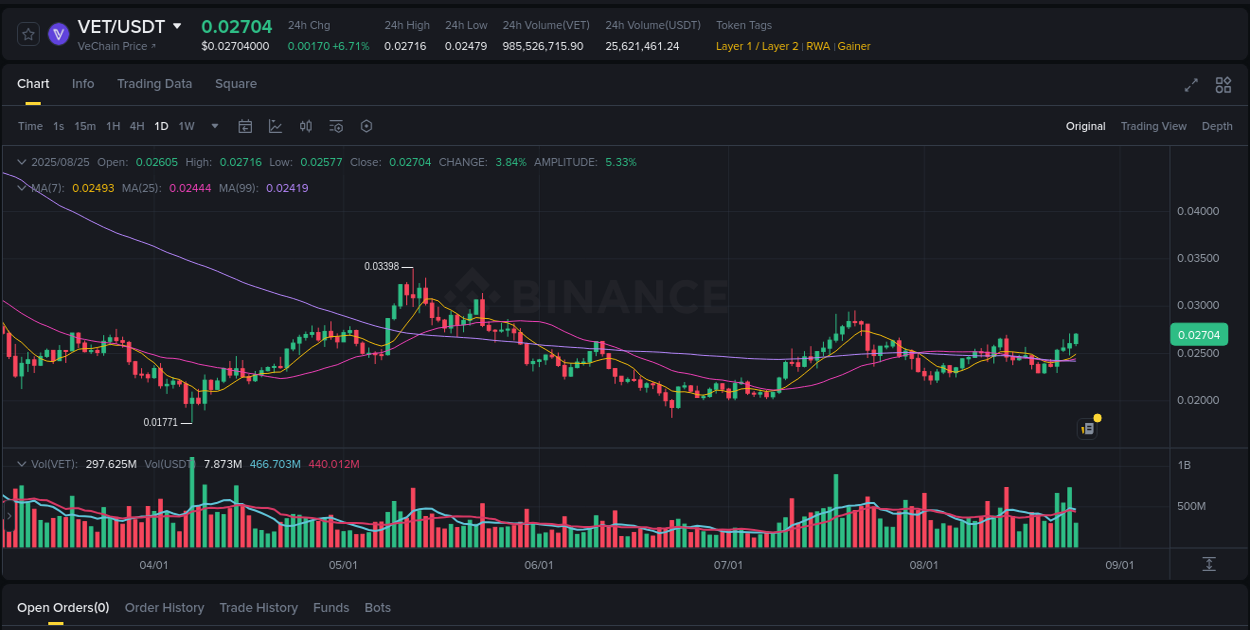This screenshot has height=630, width=1250.
Task: Add VET/USDT to favorites via star icon
Action: coord(28,33)
